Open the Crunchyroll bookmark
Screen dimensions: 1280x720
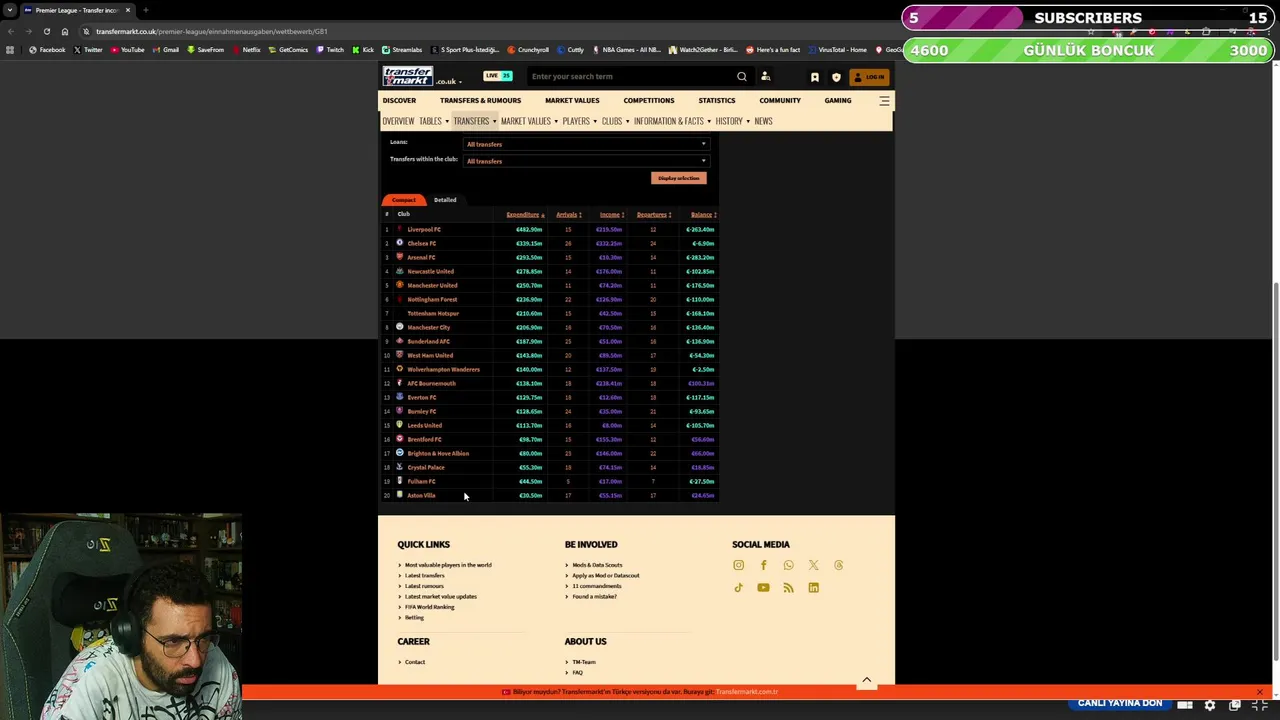point(528,50)
